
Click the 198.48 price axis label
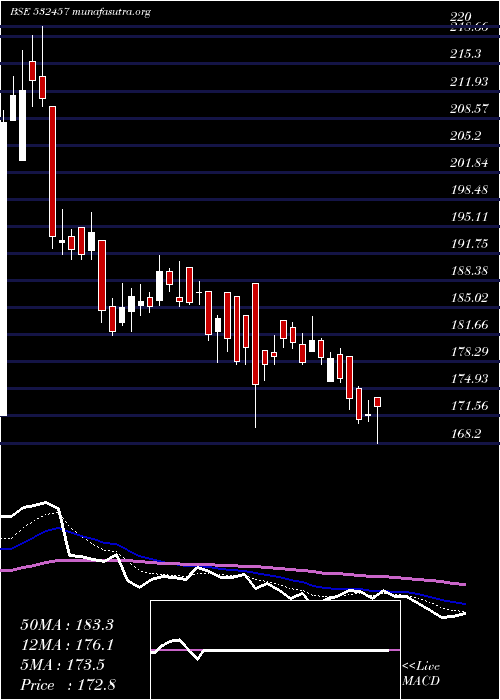coord(469,190)
